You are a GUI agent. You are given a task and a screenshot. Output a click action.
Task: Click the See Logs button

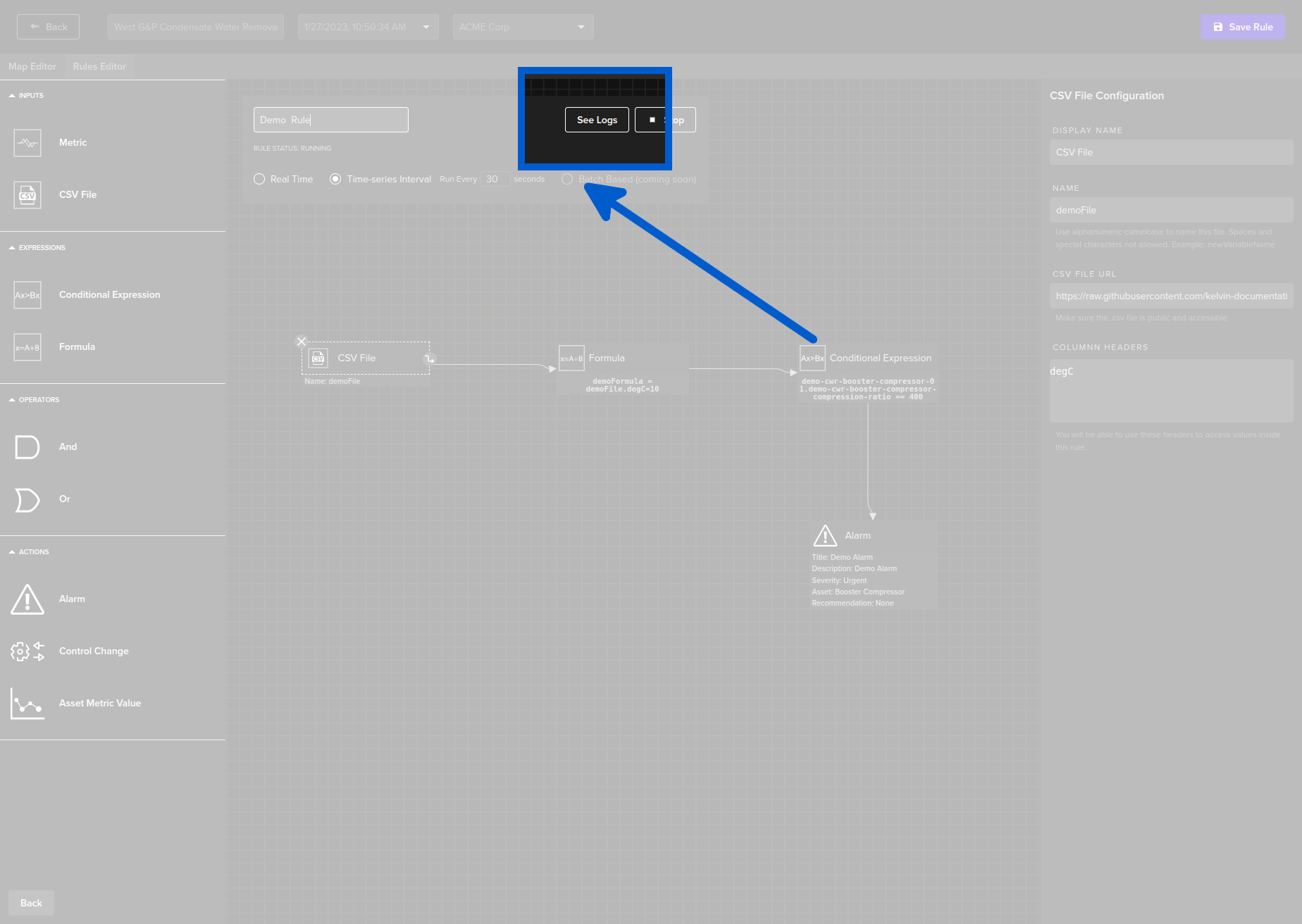click(596, 119)
